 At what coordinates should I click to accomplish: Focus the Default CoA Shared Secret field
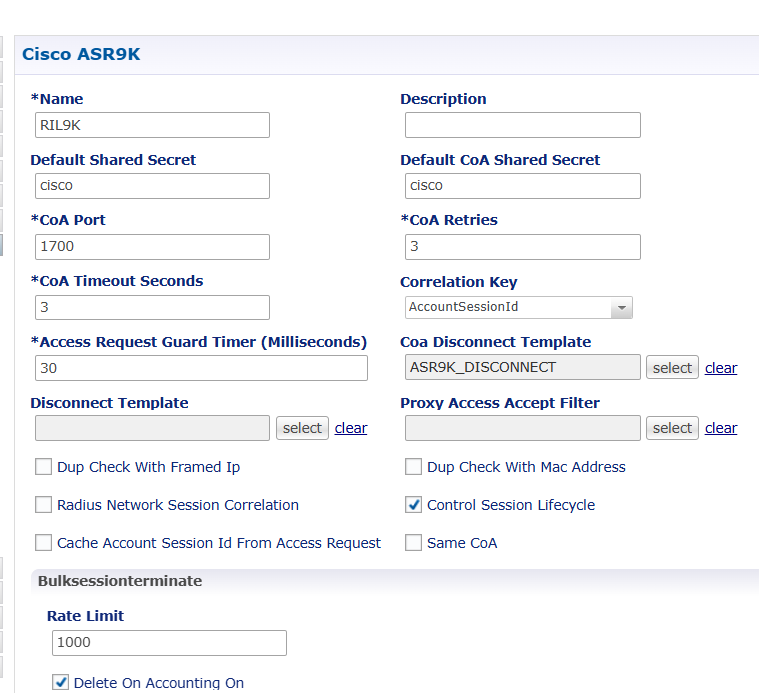click(523, 186)
